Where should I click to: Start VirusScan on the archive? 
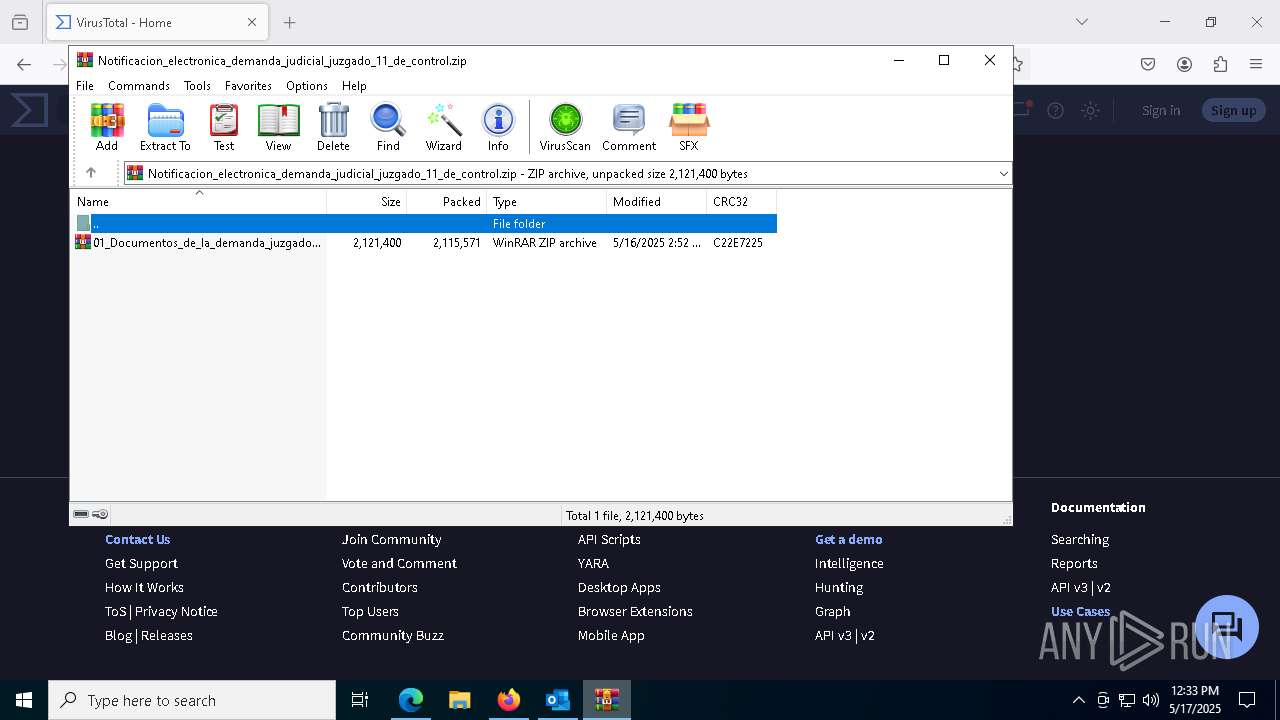[565, 127]
